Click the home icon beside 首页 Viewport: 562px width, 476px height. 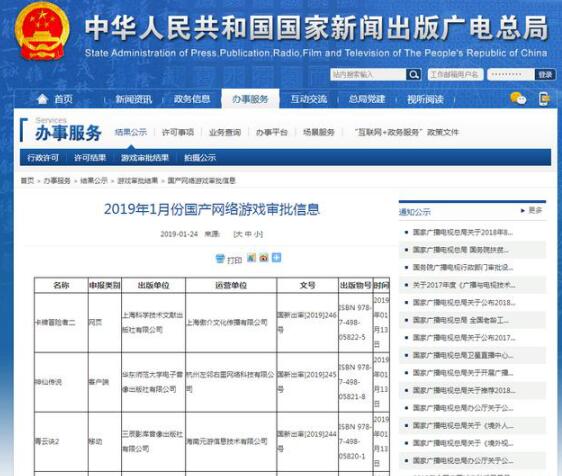42,99
